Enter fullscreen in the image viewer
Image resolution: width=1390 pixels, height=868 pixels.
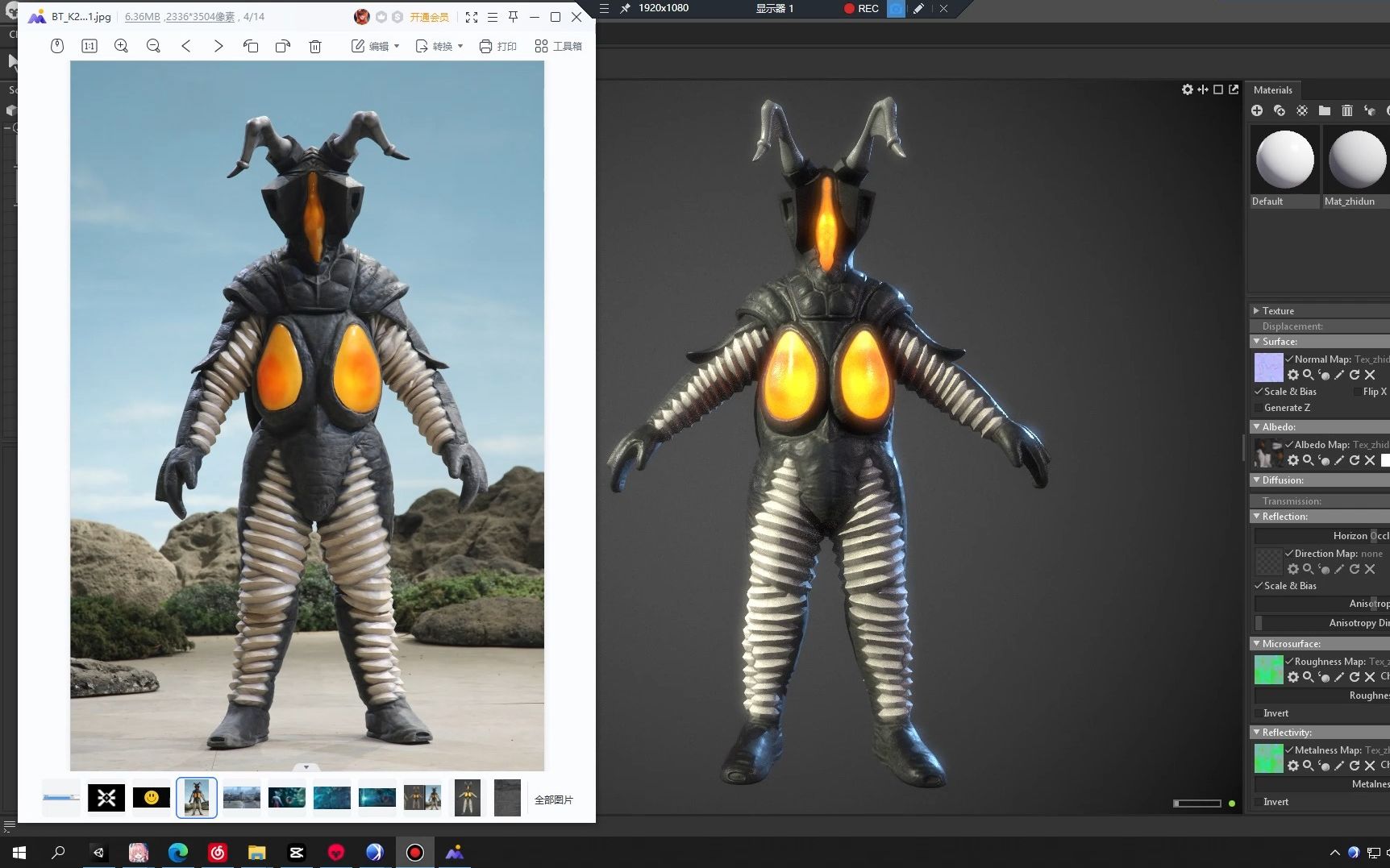click(x=472, y=17)
